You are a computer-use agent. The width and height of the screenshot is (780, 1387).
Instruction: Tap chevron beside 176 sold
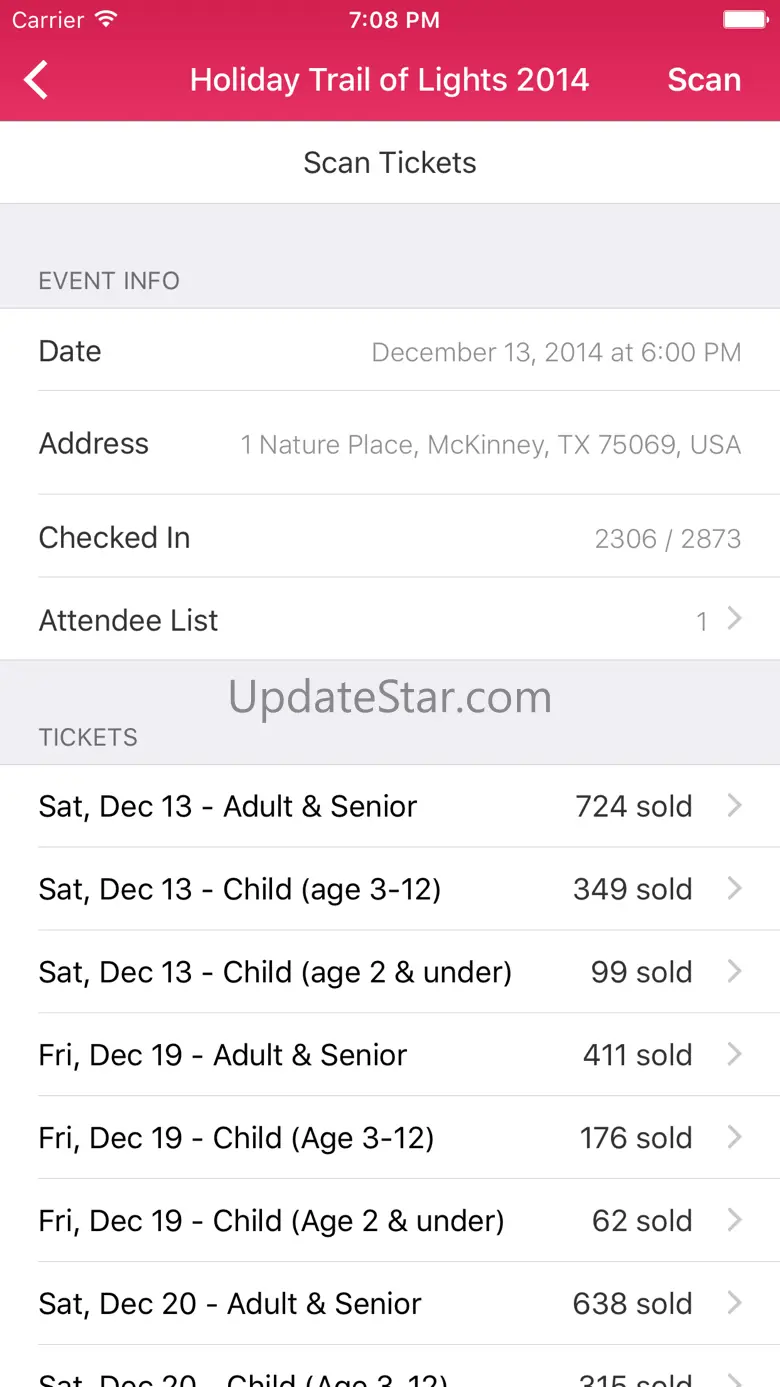pos(734,1137)
